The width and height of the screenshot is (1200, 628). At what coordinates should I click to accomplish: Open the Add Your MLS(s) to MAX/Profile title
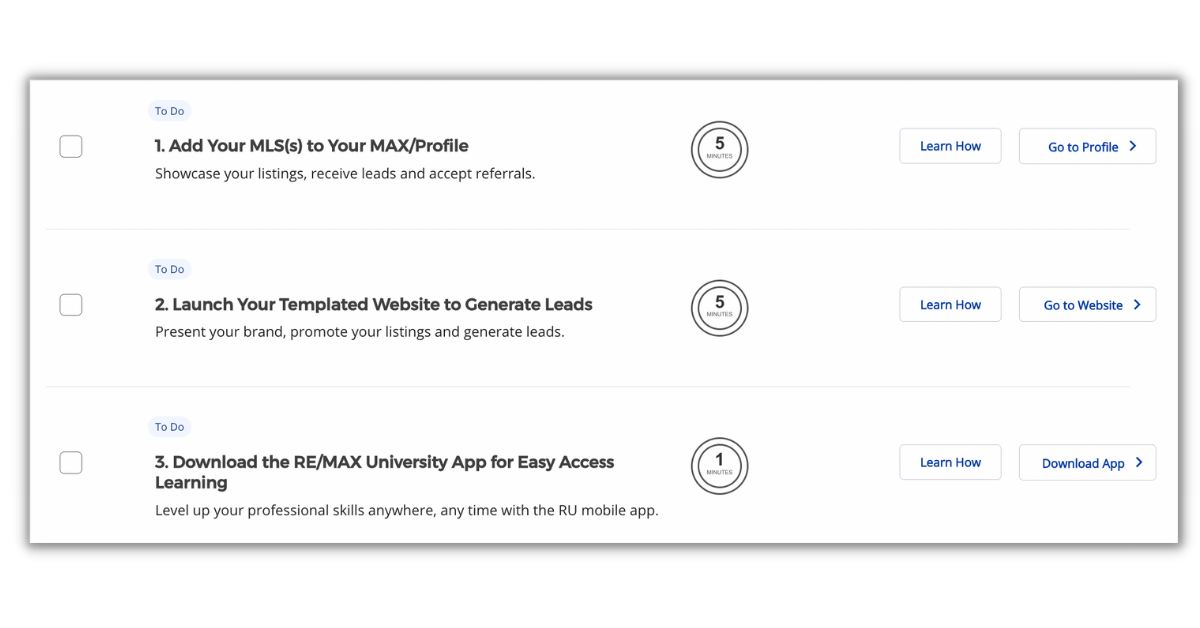(311, 146)
